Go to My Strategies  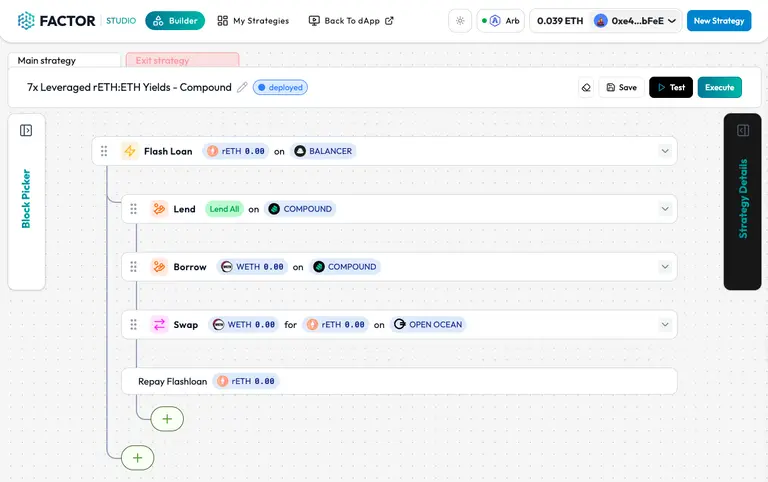[253, 21]
